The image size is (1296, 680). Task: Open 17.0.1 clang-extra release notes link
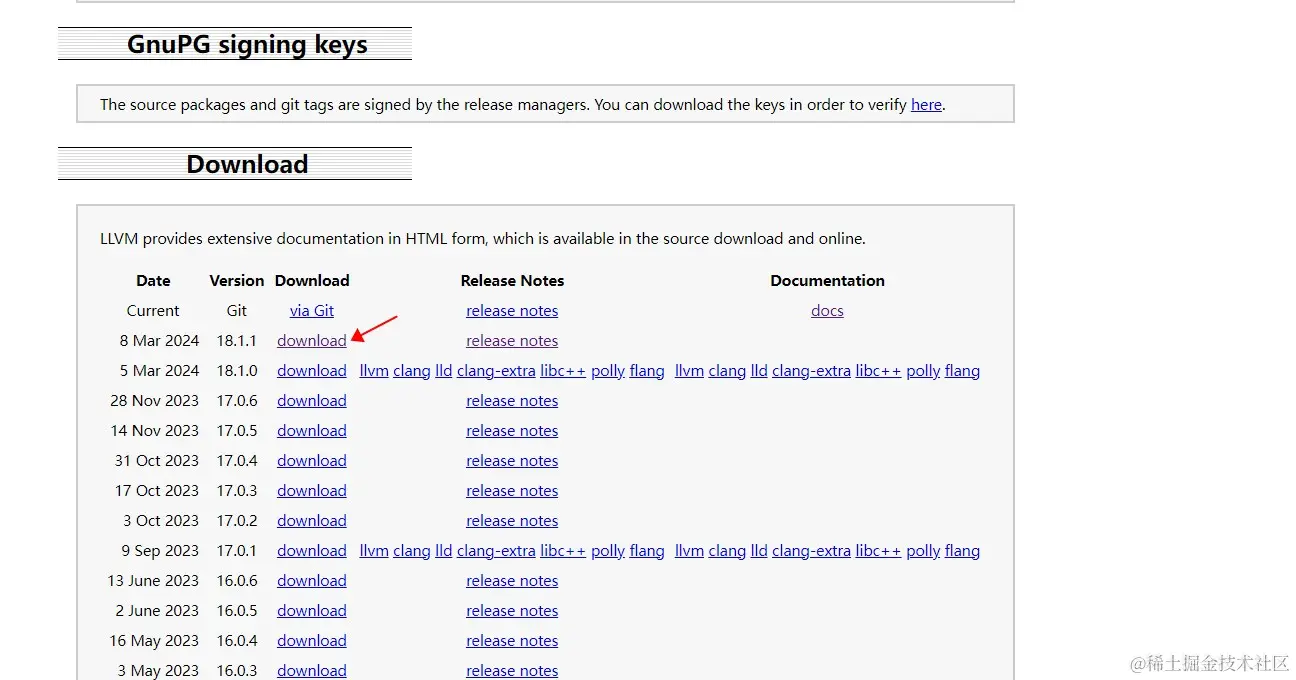[496, 551]
